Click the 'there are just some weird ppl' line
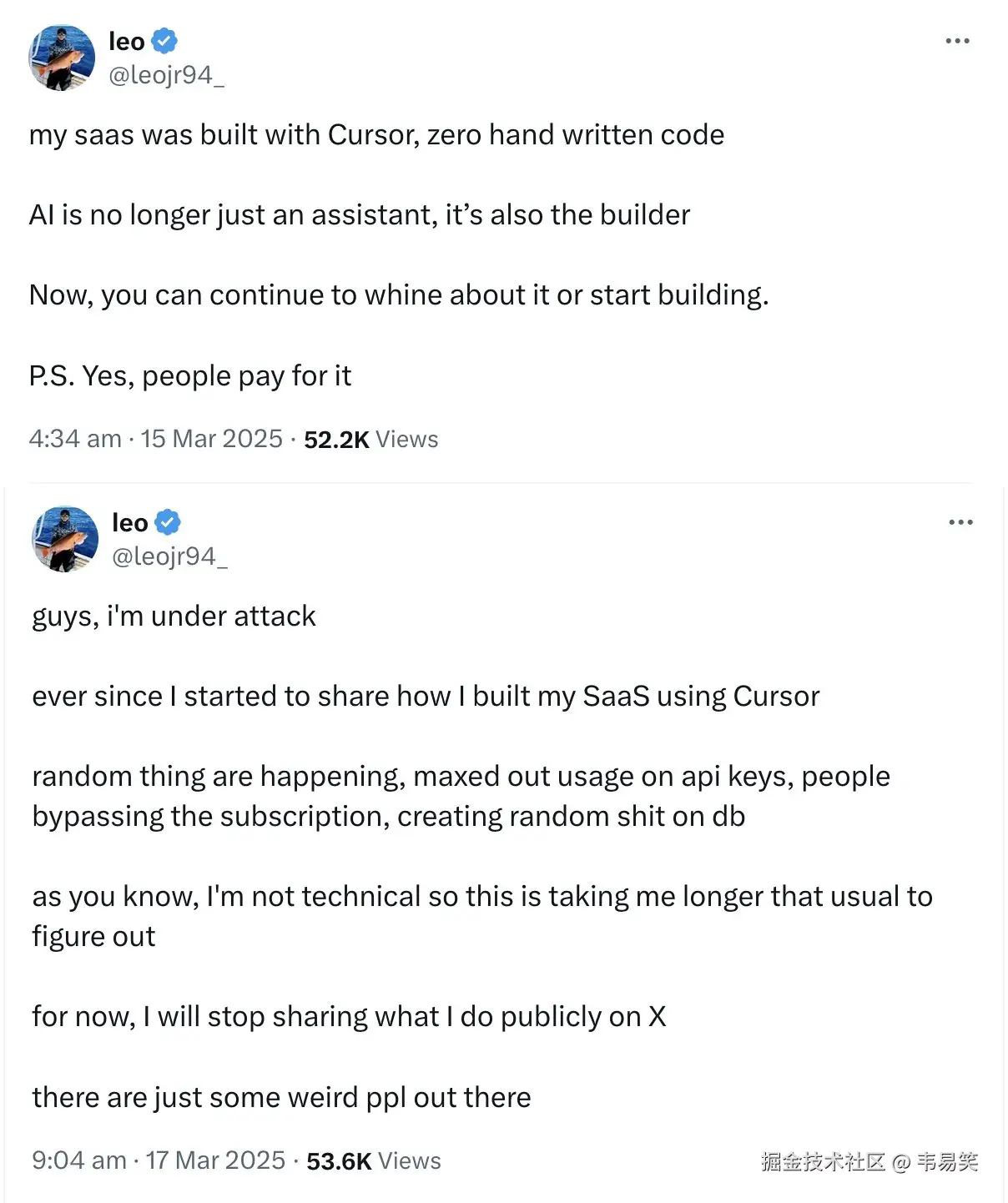Screen dimensions: 1008x1203 (281, 1097)
